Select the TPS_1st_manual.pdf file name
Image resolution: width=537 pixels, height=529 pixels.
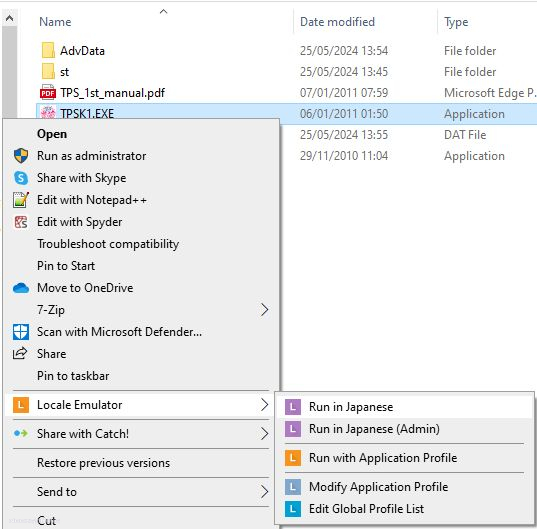pos(112,93)
